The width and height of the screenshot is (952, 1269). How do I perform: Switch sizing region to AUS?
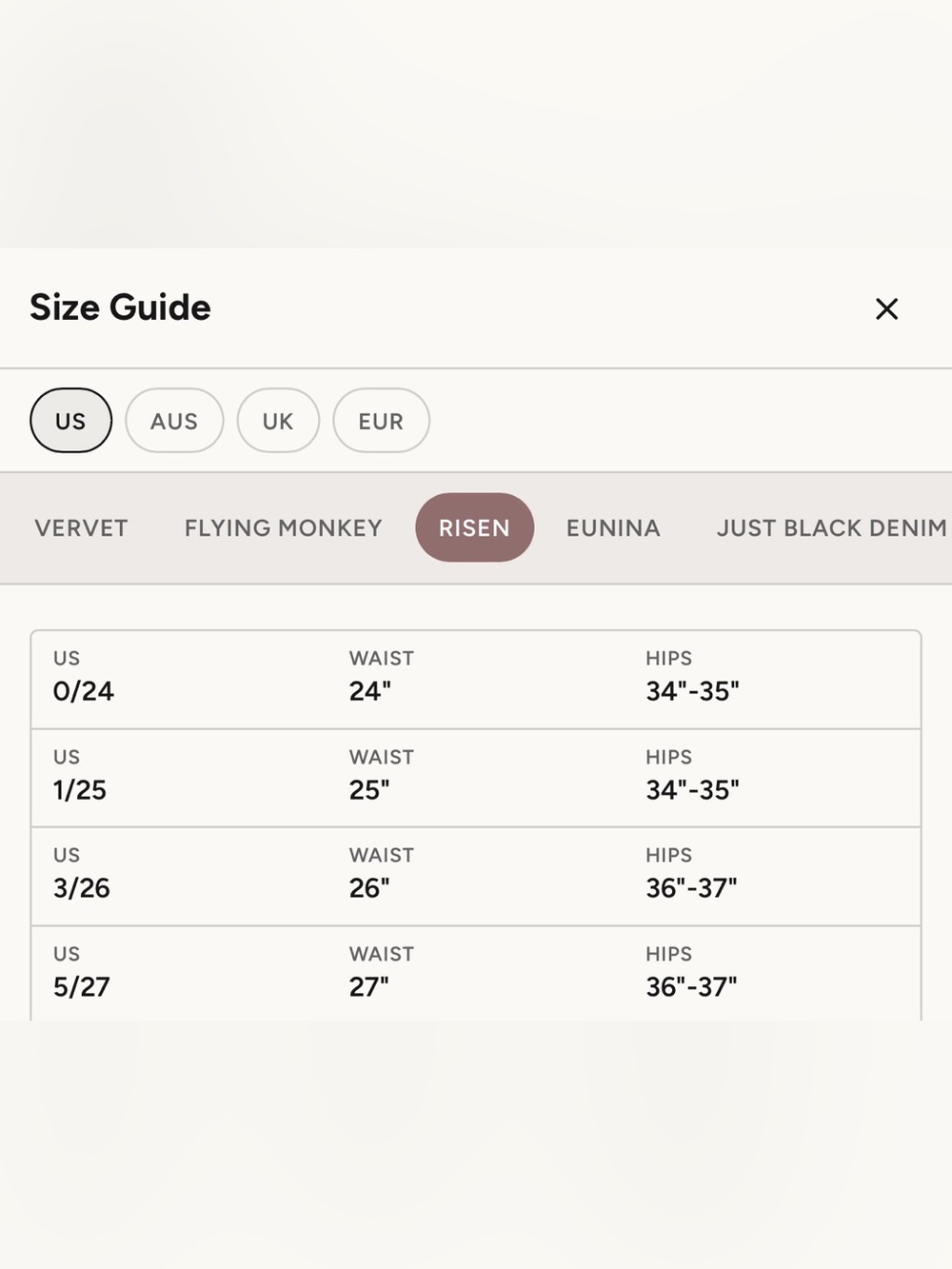[x=174, y=420]
